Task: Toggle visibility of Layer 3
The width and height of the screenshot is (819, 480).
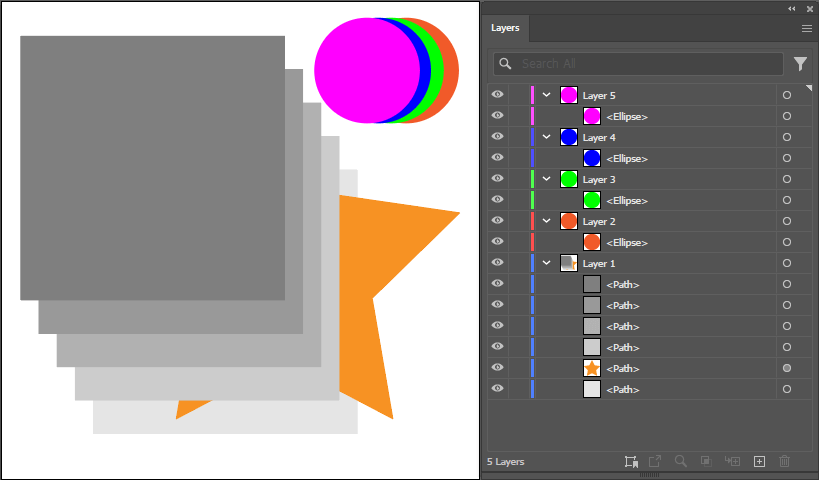Action: click(497, 179)
